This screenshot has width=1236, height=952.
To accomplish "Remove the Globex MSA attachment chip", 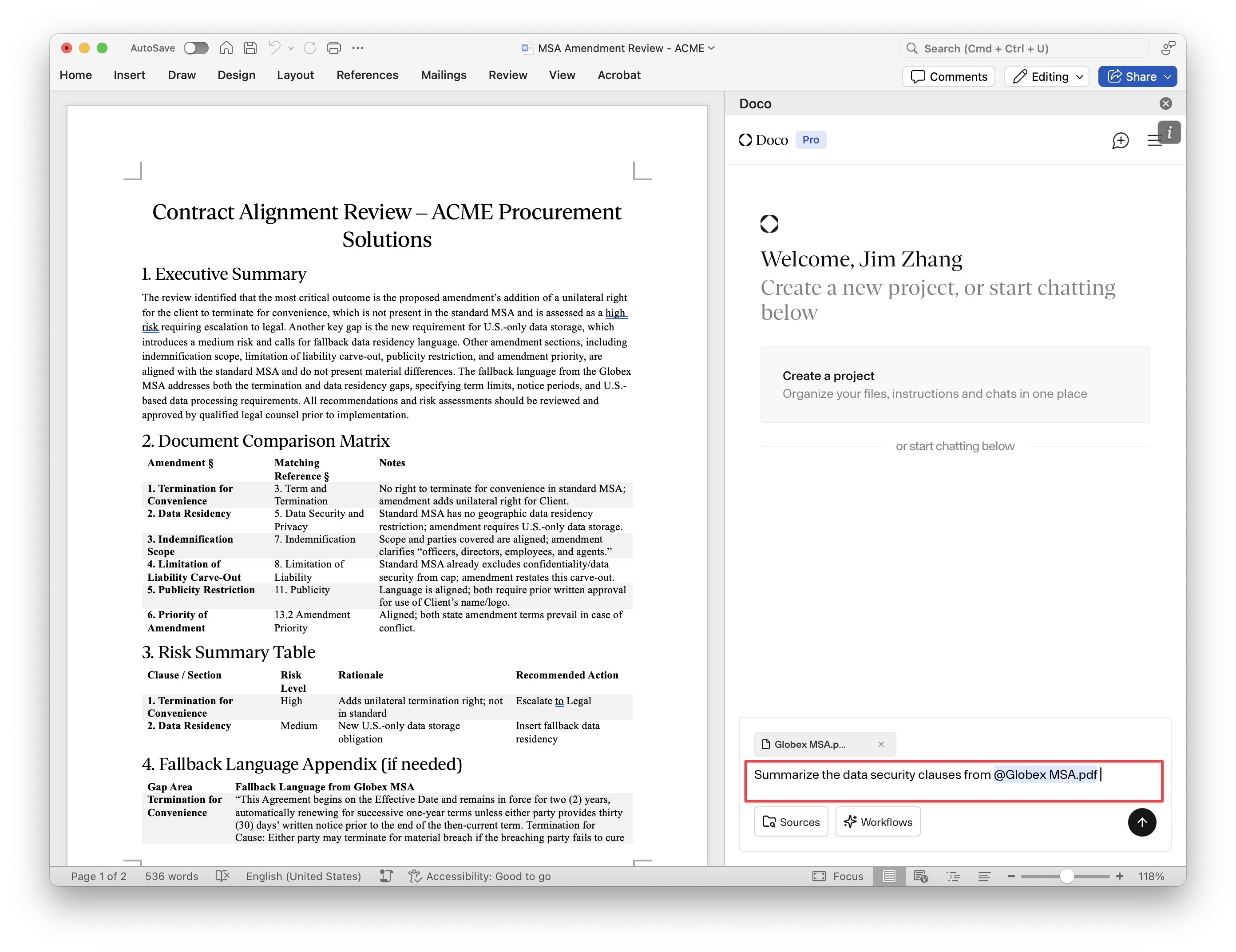I will point(880,744).
